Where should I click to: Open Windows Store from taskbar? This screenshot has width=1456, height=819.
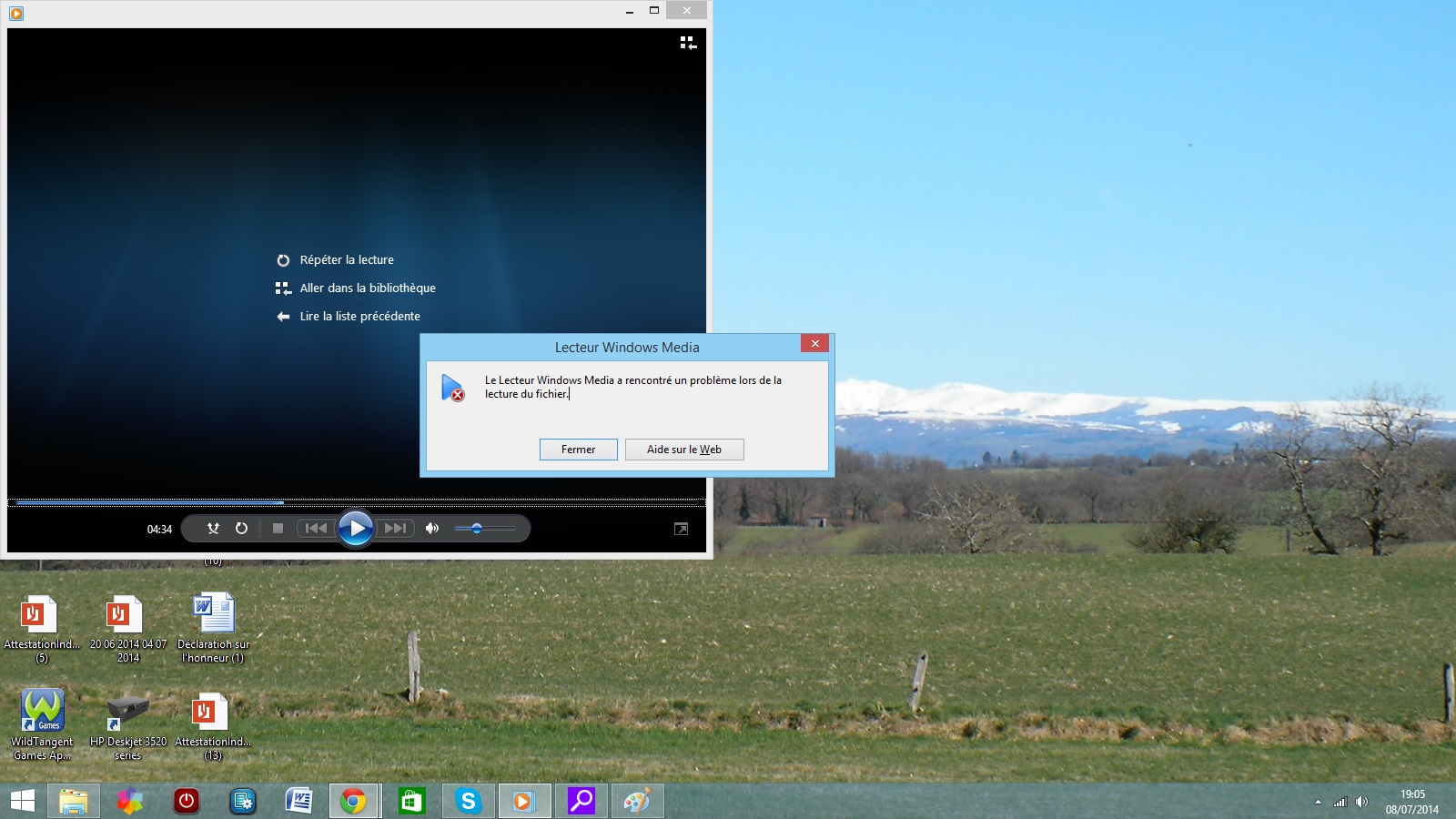[412, 801]
